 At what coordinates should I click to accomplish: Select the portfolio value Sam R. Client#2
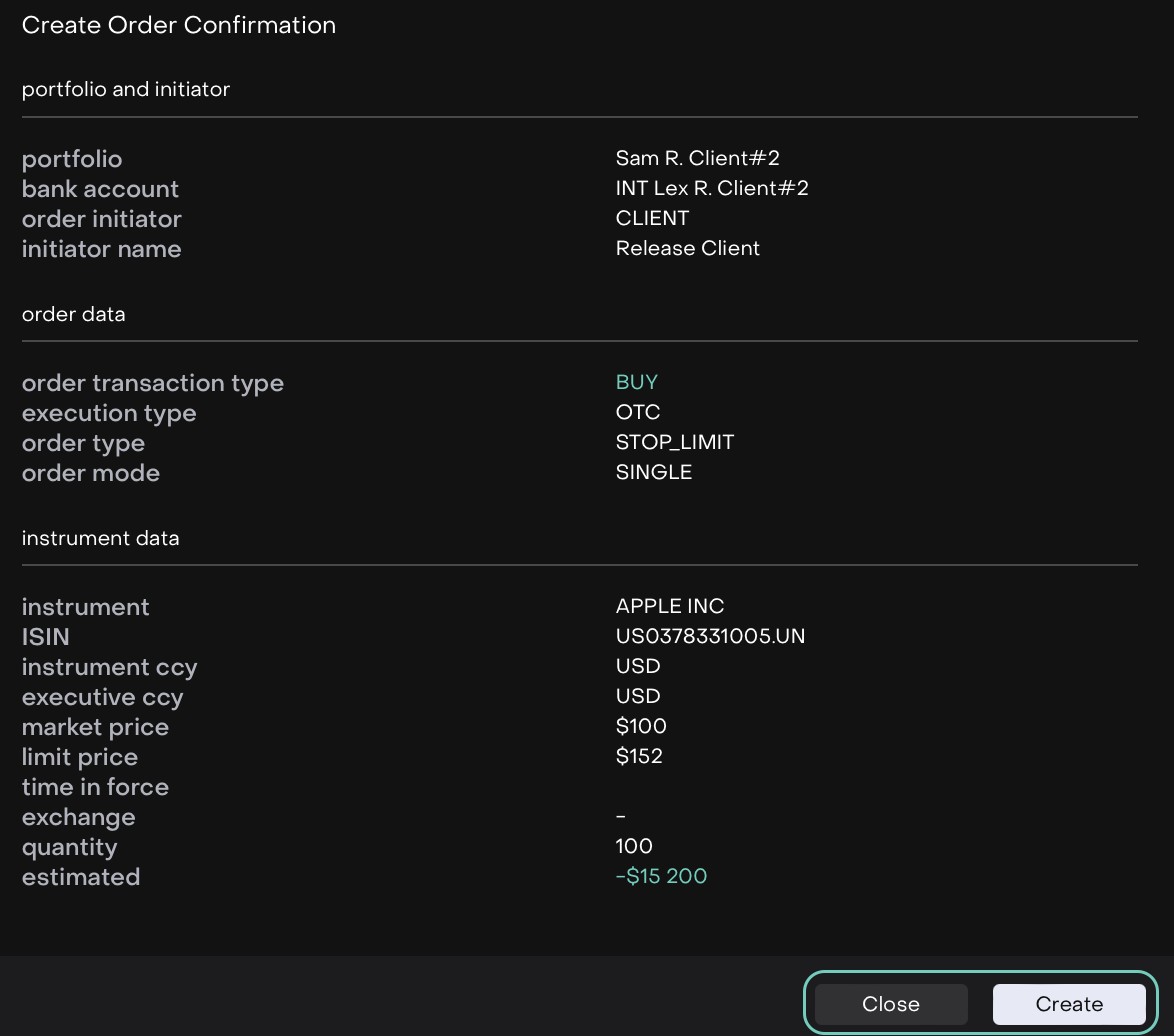click(697, 158)
